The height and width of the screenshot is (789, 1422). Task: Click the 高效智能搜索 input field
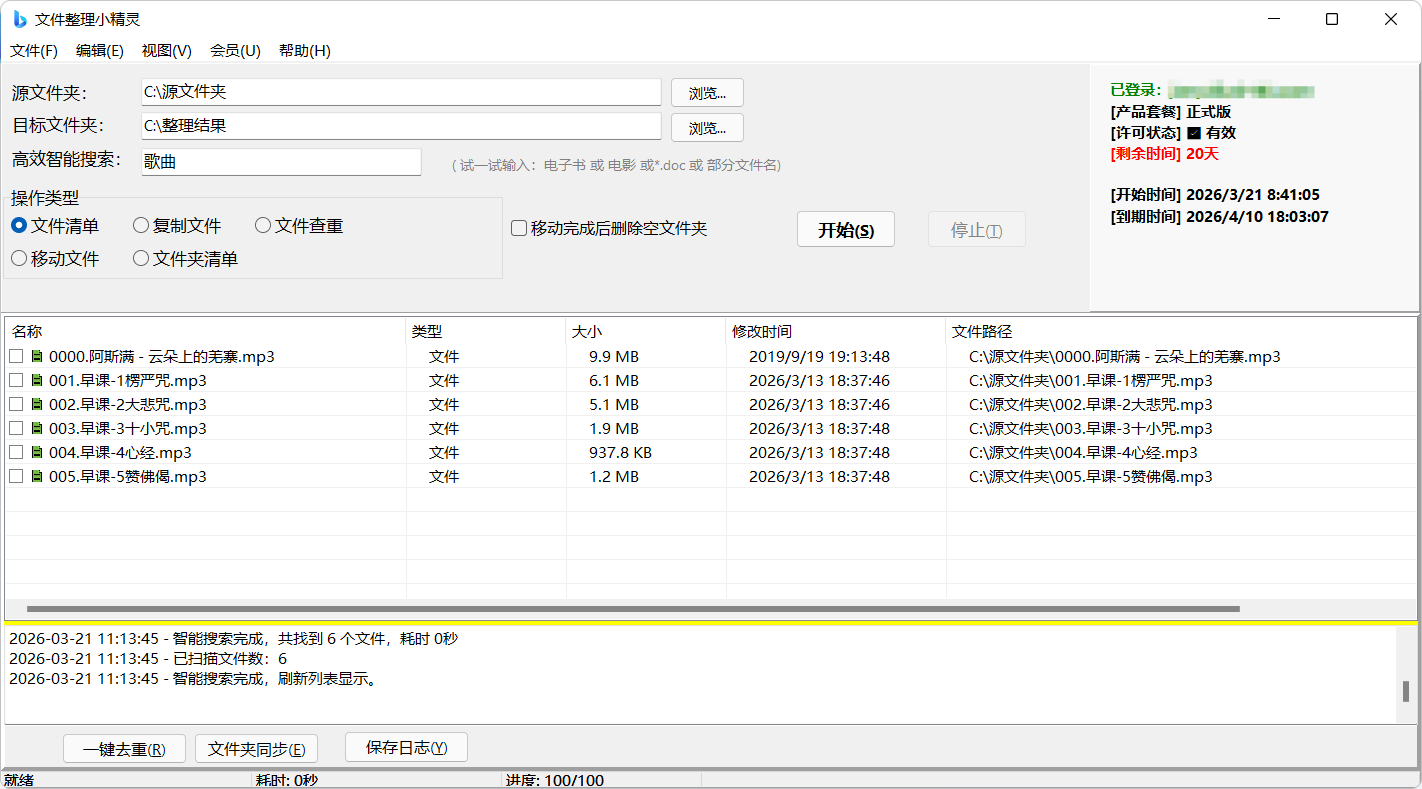(x=281, y=162)
